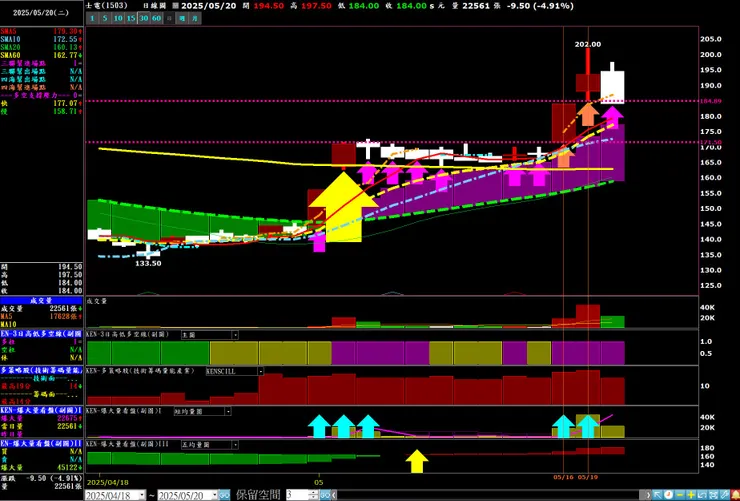Click the 05/19 date marker on time axis
Image resolution: width=740 pixels, height=501 pixels.
point(588,477)
